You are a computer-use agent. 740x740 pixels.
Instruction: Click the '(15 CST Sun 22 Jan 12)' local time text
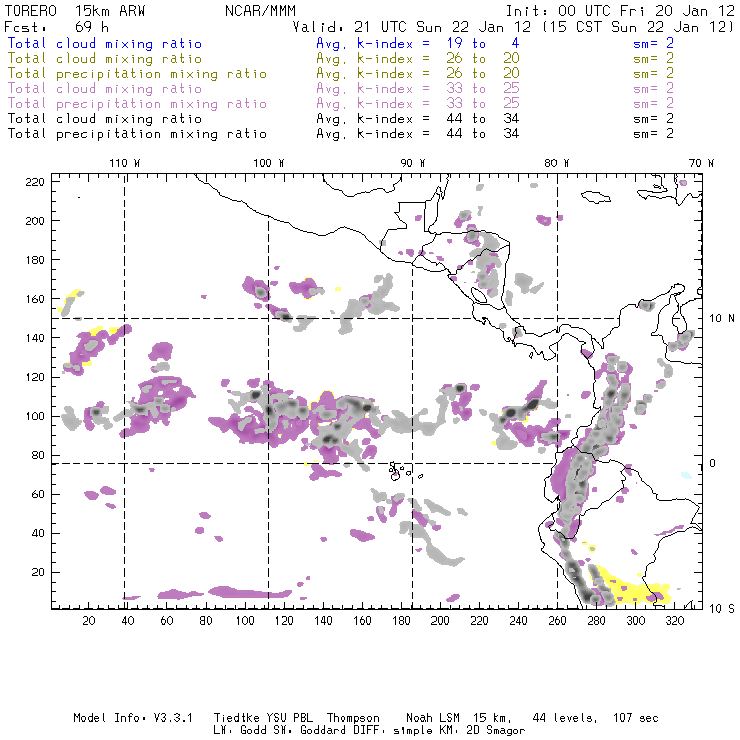point(638,26)
